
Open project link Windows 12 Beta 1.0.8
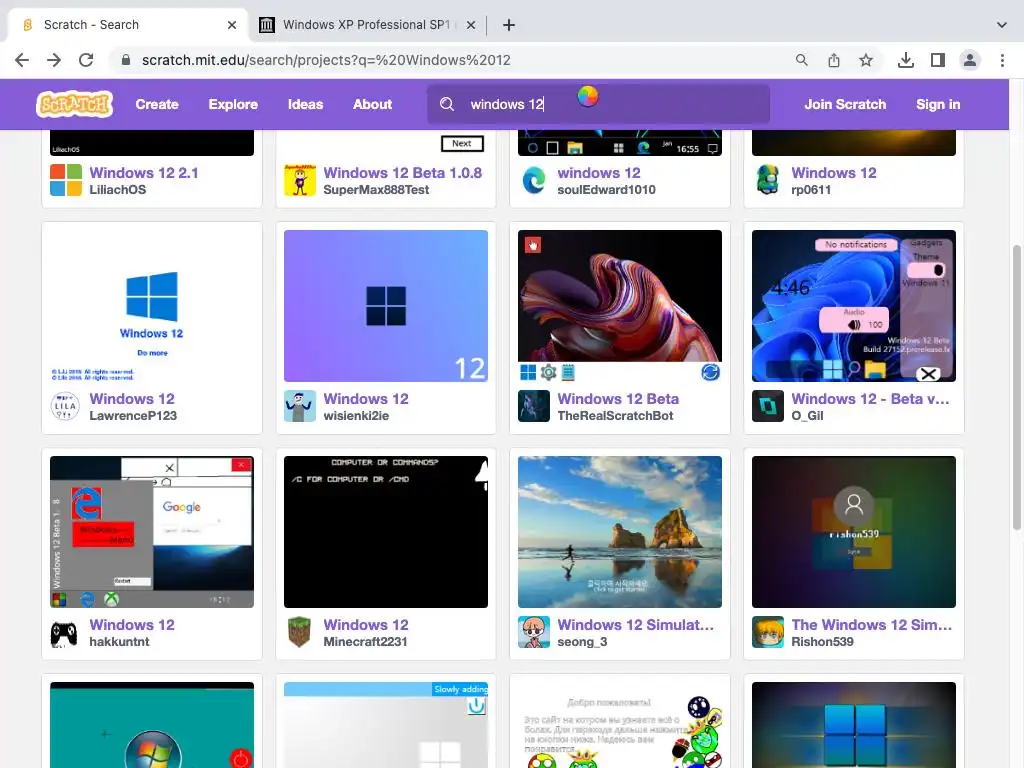[402, 172]
